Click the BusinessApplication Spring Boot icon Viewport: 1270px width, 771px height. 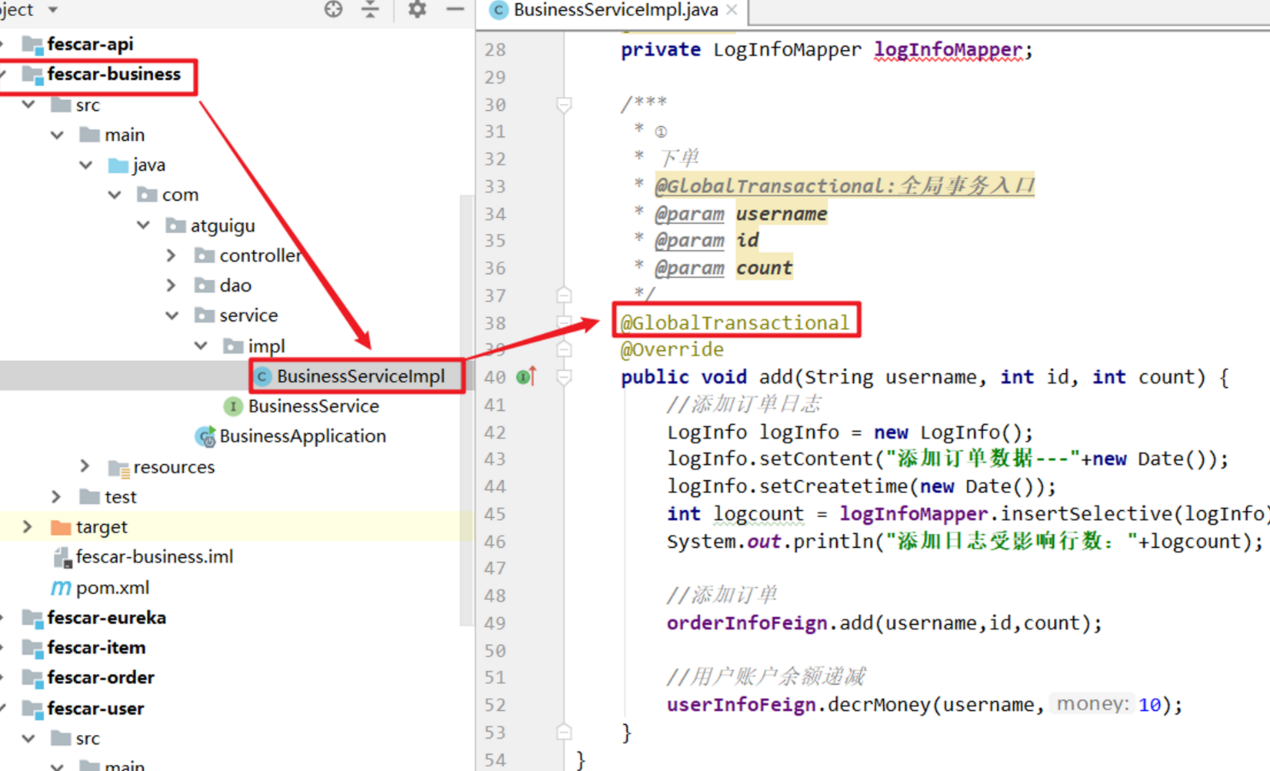tap(206, 437)
